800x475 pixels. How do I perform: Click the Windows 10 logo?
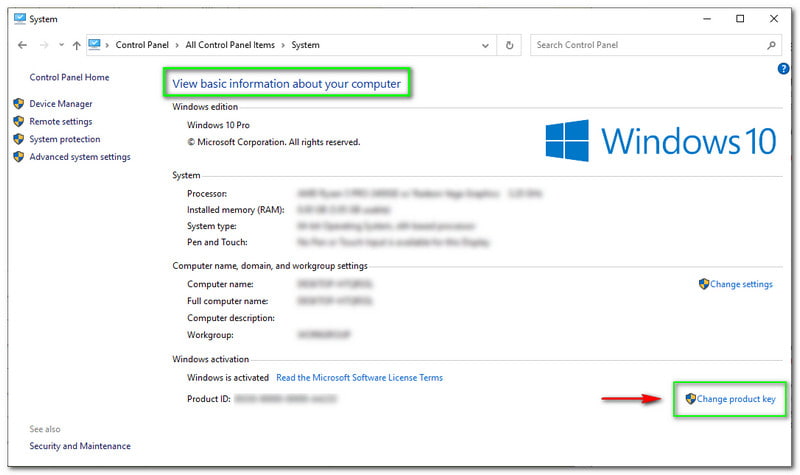coord(661,141)
